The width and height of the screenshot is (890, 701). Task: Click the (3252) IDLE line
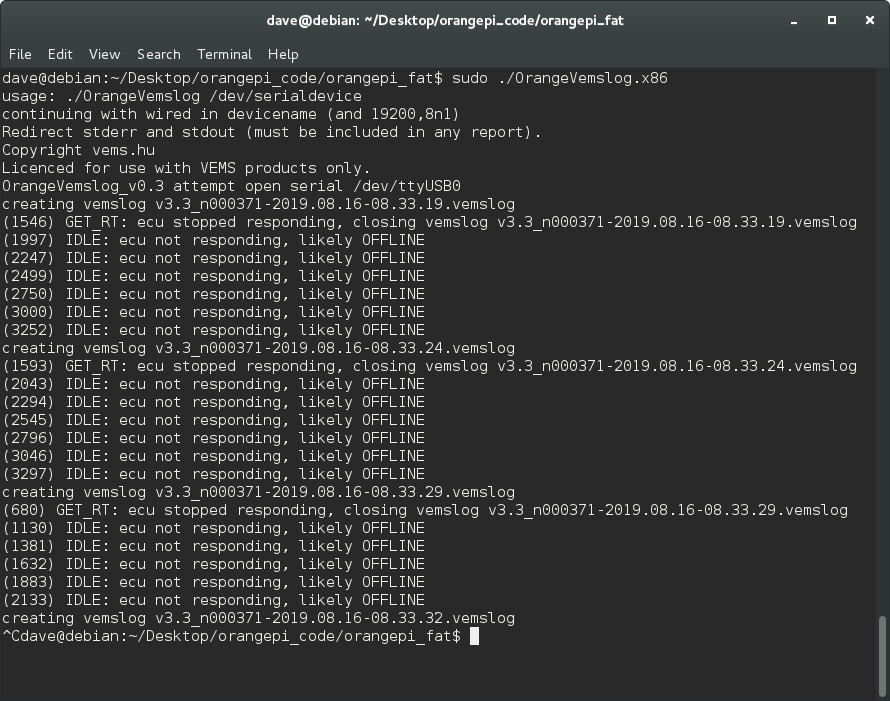[x=213, y=330]
